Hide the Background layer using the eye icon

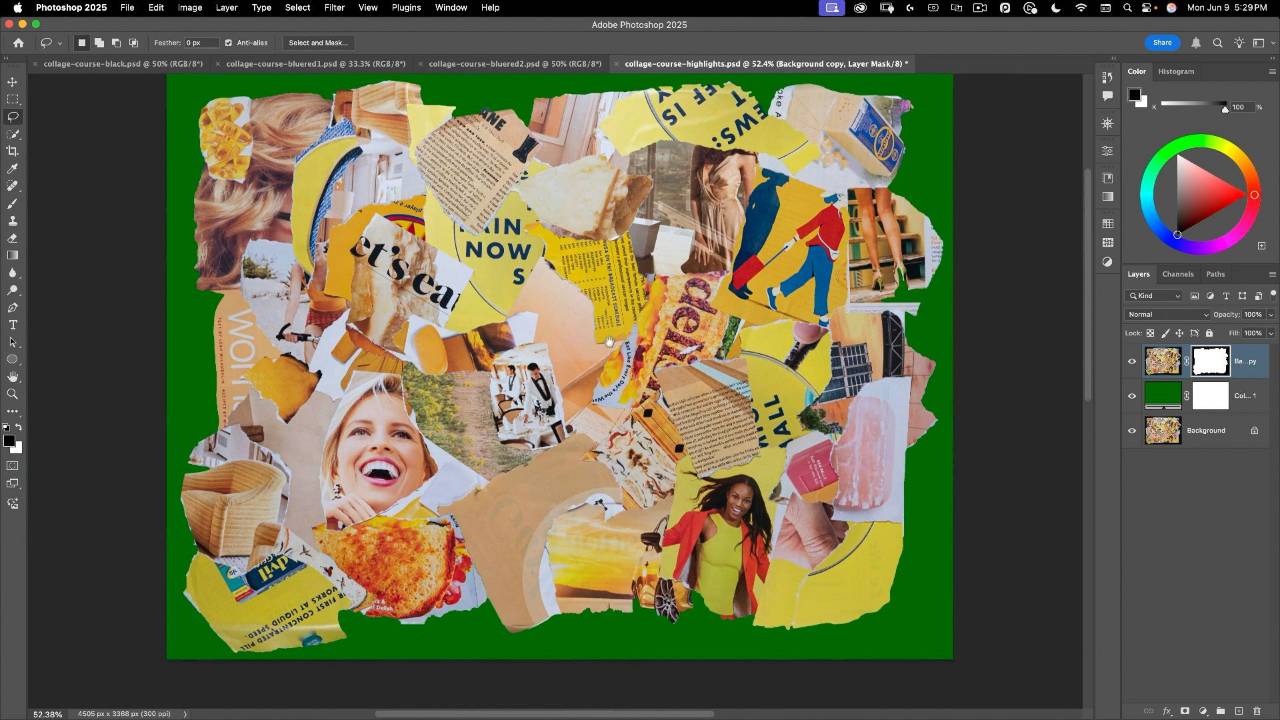[1132, 431]
